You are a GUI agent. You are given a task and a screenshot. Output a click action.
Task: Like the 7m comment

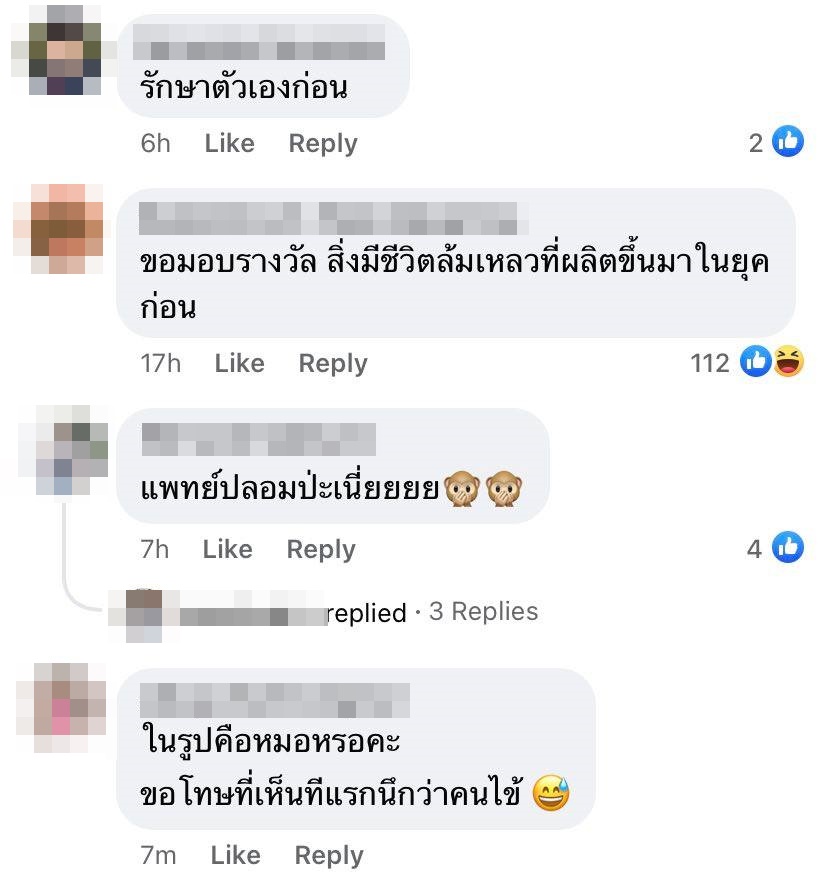pyautogui.click(x=236, y=855)
